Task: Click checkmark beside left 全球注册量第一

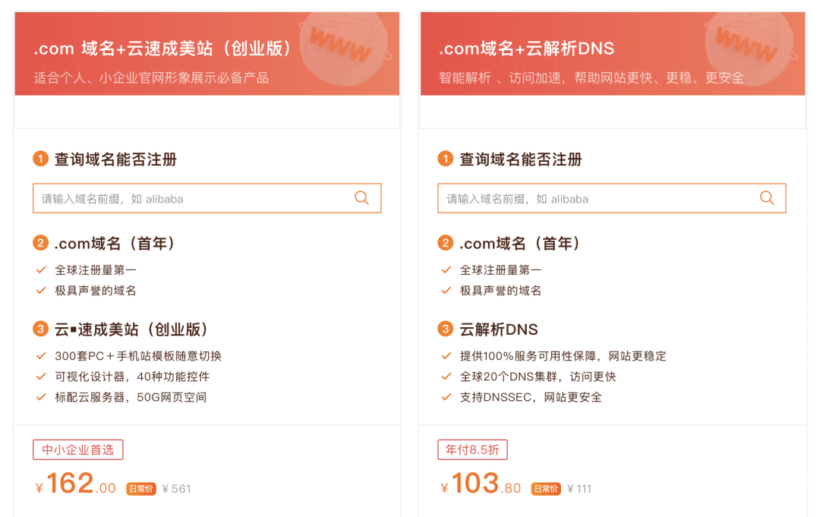Action: pyautogui.click(x=41, y=270)
